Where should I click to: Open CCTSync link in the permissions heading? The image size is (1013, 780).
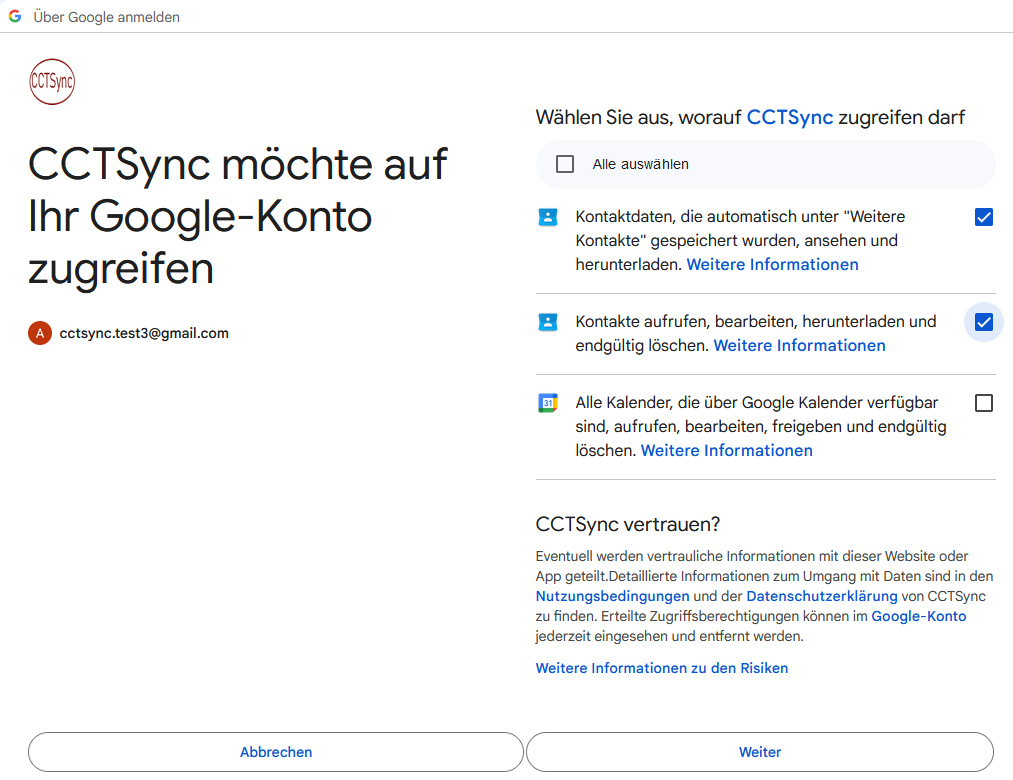789,118
